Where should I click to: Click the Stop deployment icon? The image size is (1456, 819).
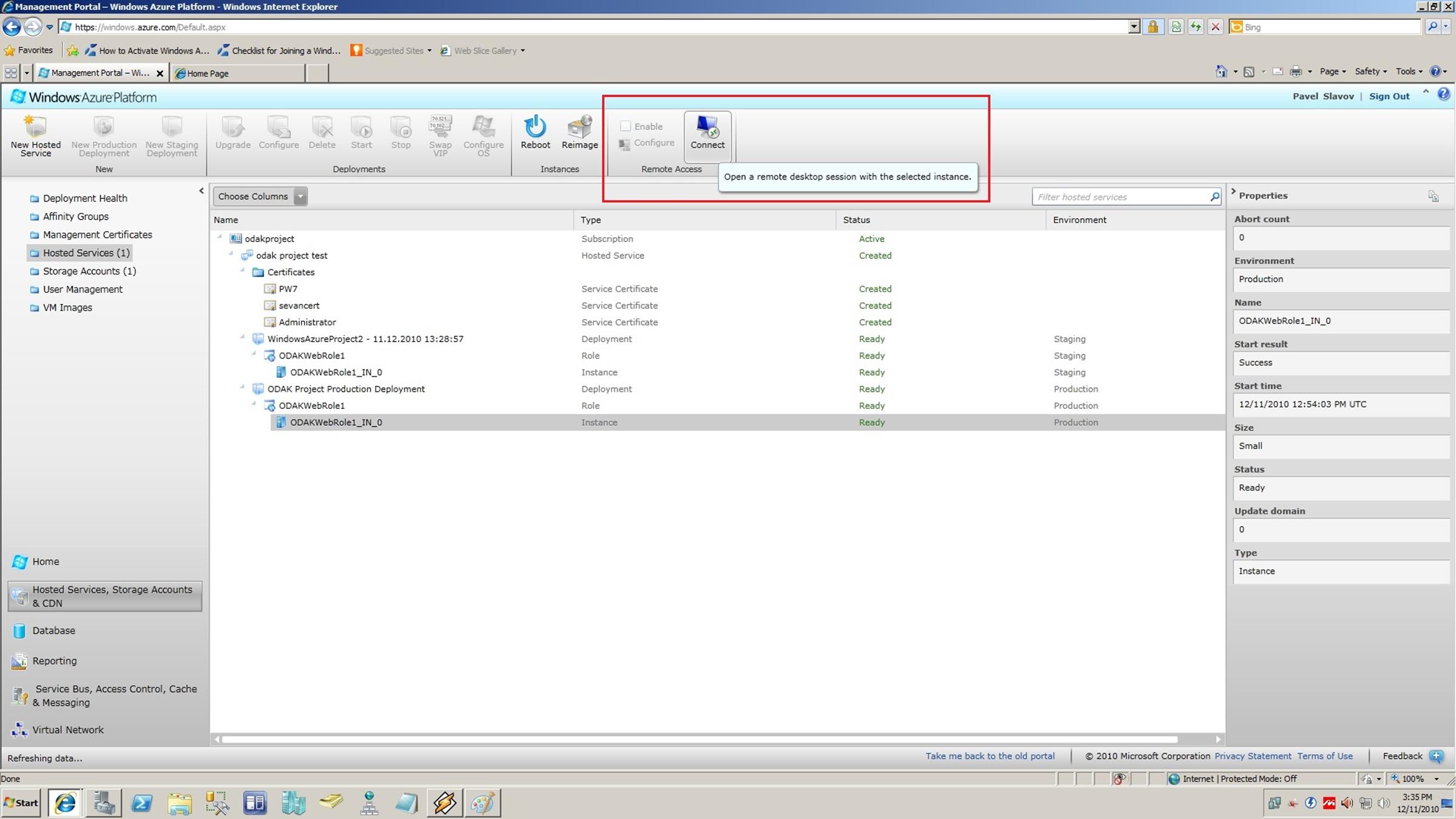click(x=400, y=126)
